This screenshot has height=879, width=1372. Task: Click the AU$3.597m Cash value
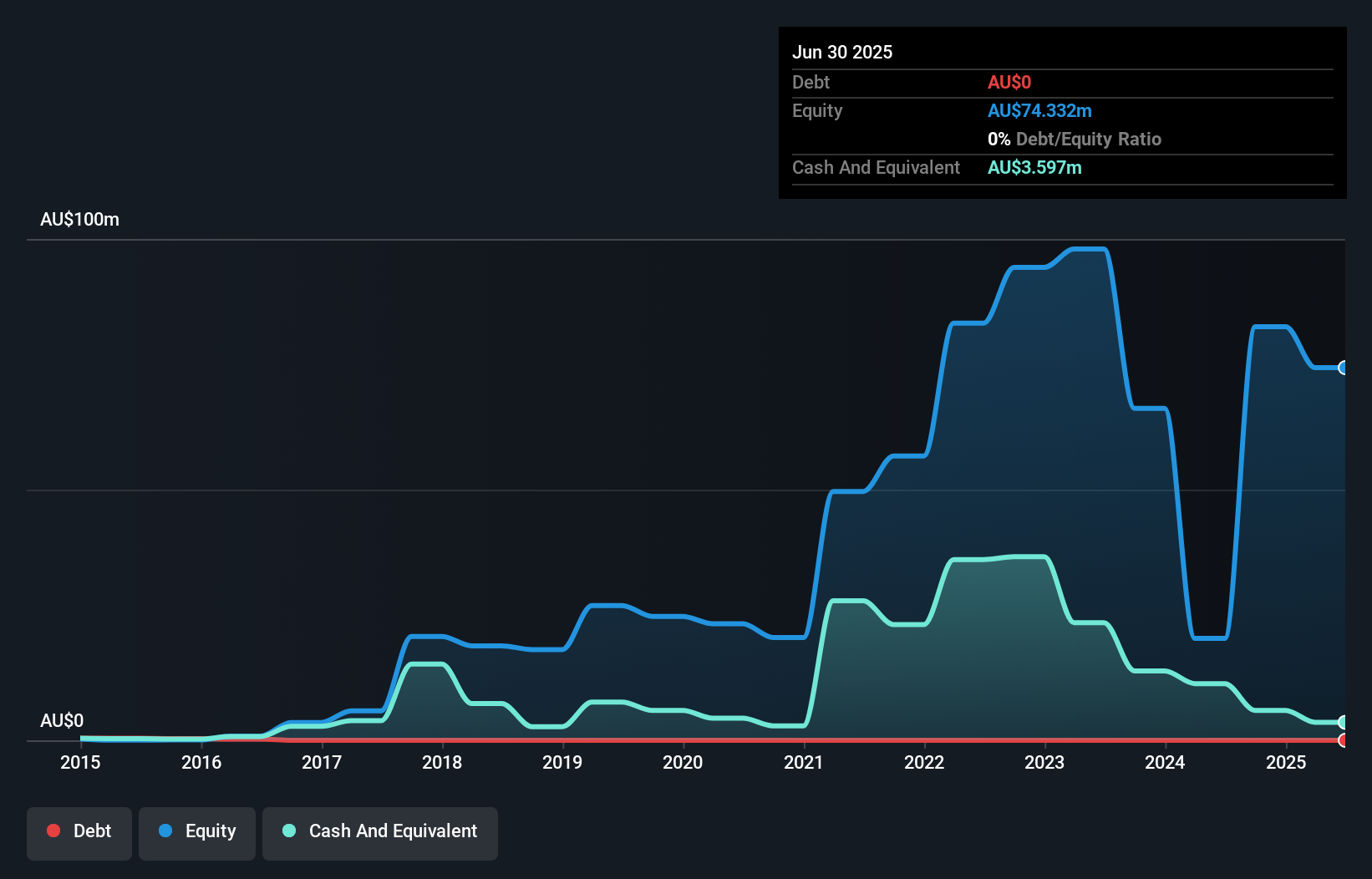[1034, 167]
